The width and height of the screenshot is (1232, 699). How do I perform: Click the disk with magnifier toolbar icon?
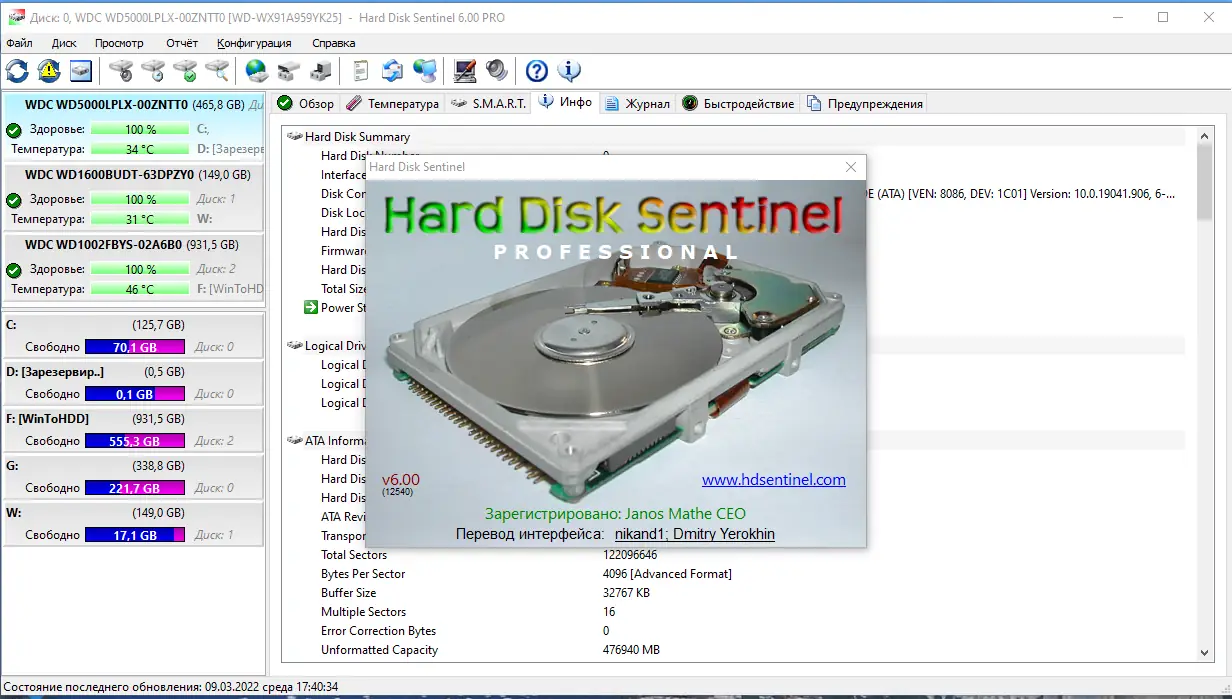[x=217, y=70]
